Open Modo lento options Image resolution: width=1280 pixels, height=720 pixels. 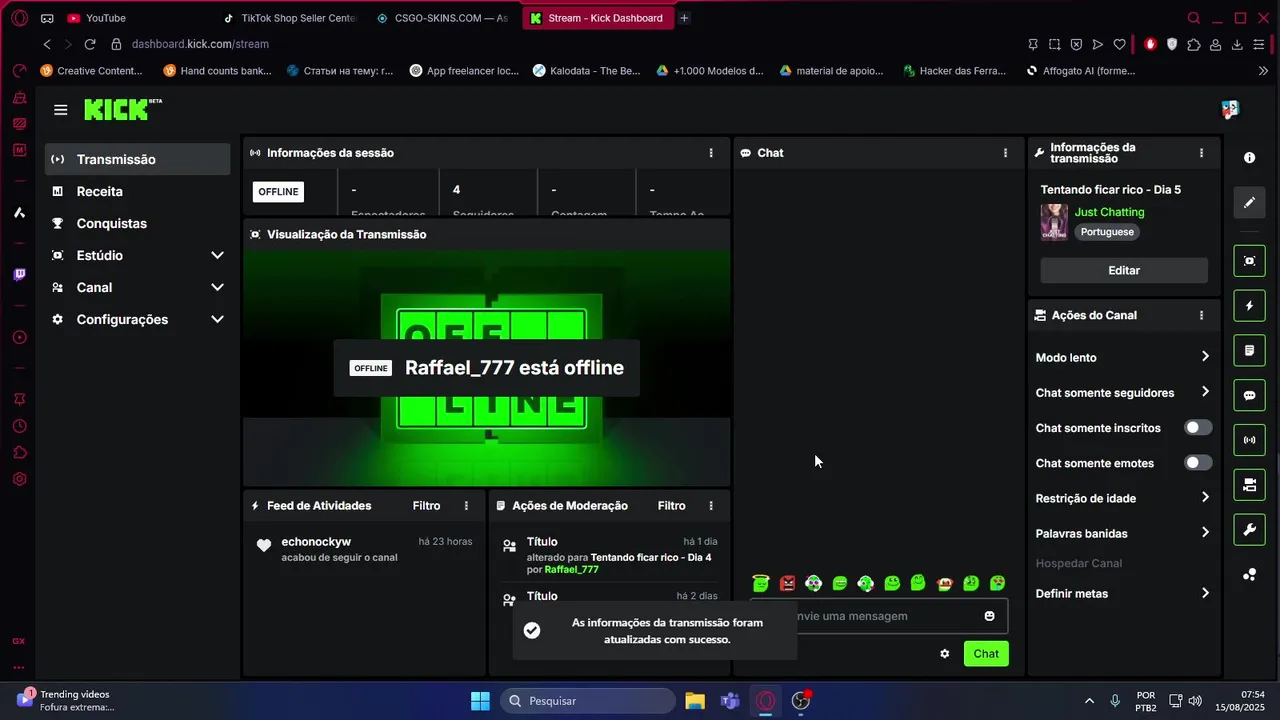[1123, 357]
